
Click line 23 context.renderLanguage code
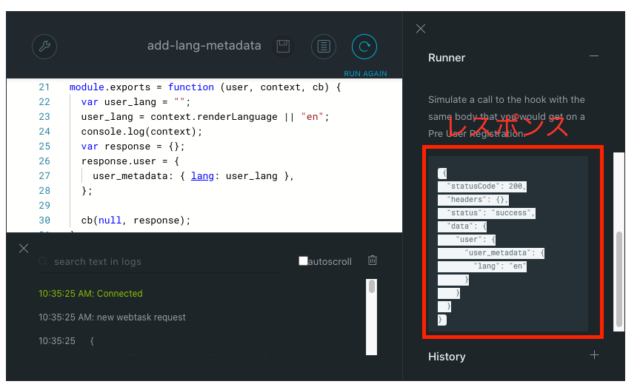[x=205, y=117]
